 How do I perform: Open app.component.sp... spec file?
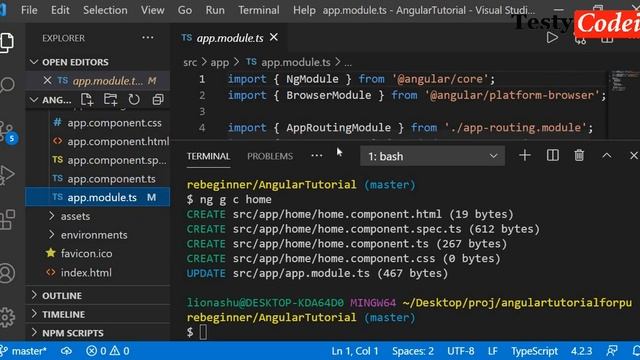click(109, 160)
